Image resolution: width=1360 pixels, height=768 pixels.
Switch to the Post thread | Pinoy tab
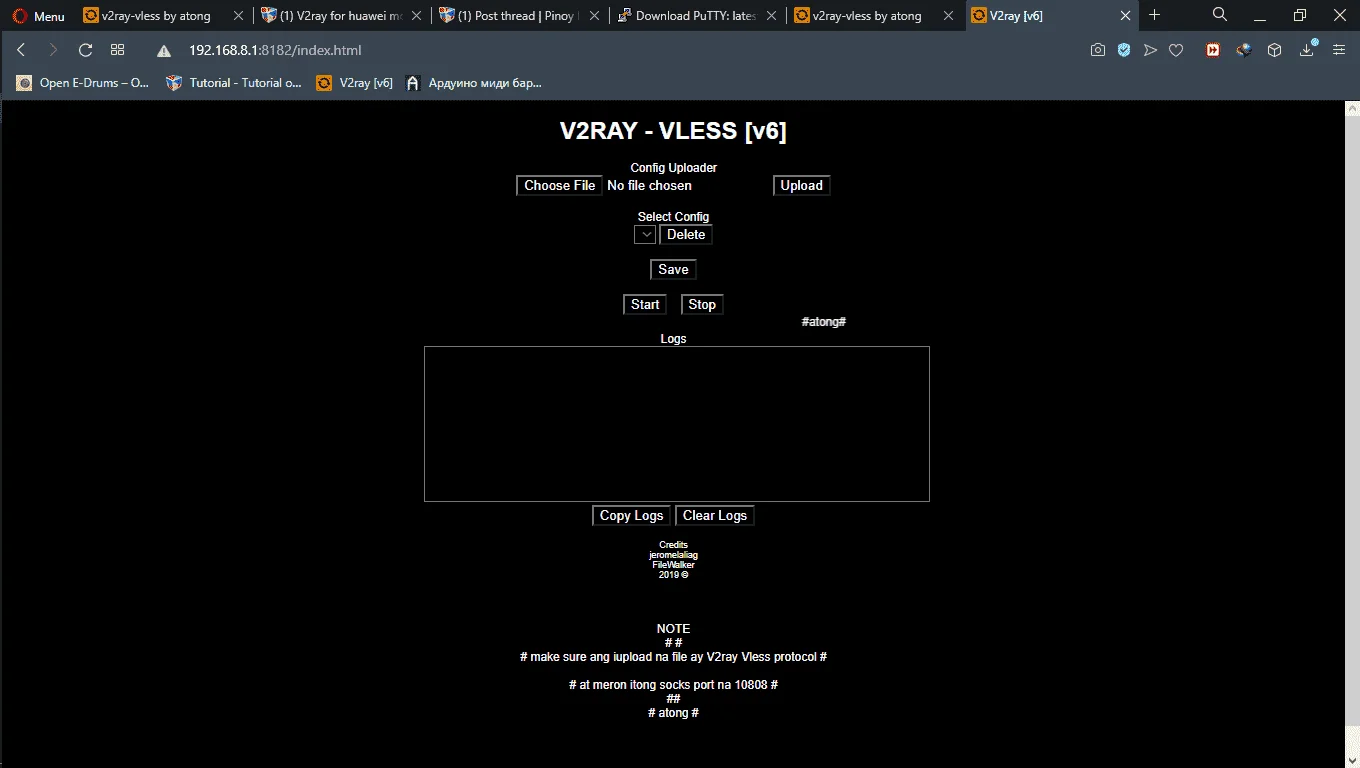click(x=518, y=16)
